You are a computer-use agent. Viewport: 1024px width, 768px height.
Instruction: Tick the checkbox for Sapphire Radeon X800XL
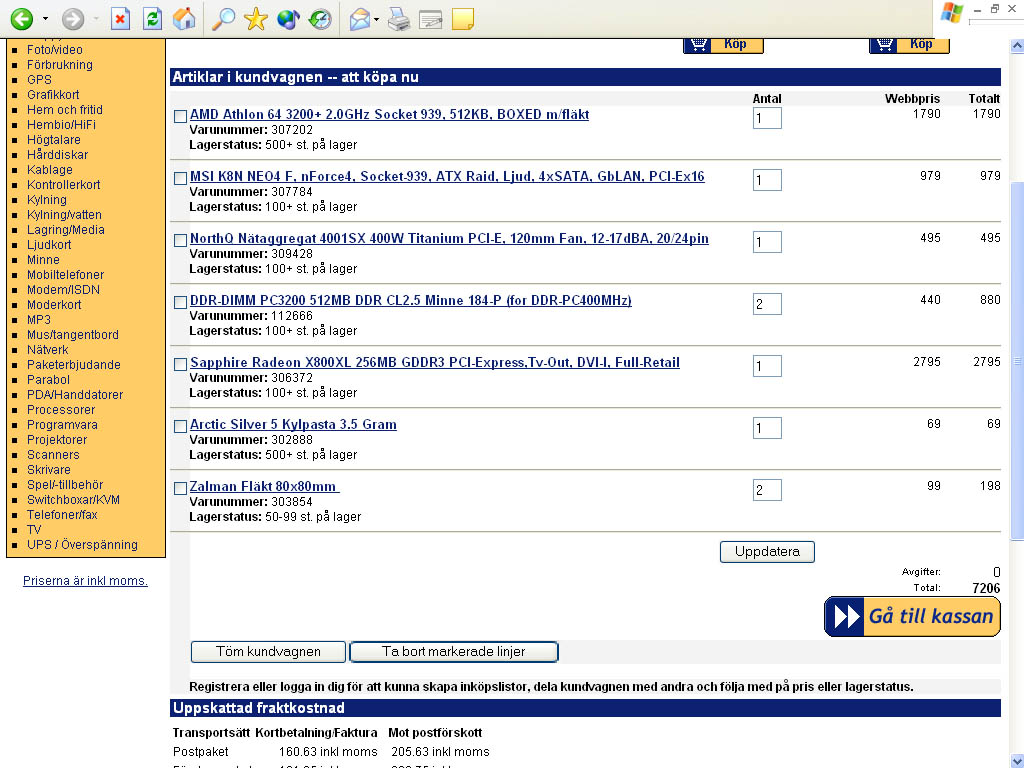tap(181, 364)
